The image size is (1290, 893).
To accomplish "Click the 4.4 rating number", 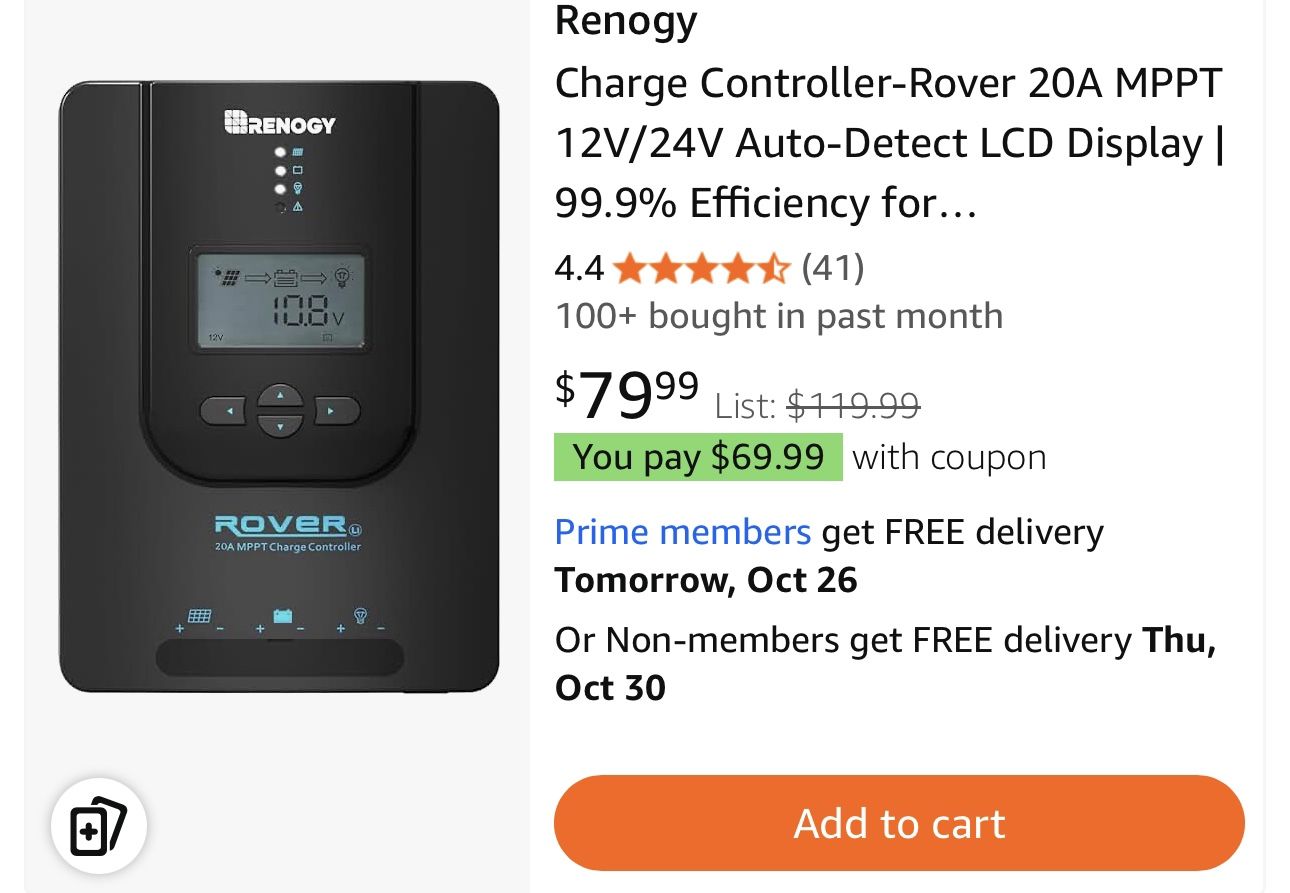I will [579, 268].
